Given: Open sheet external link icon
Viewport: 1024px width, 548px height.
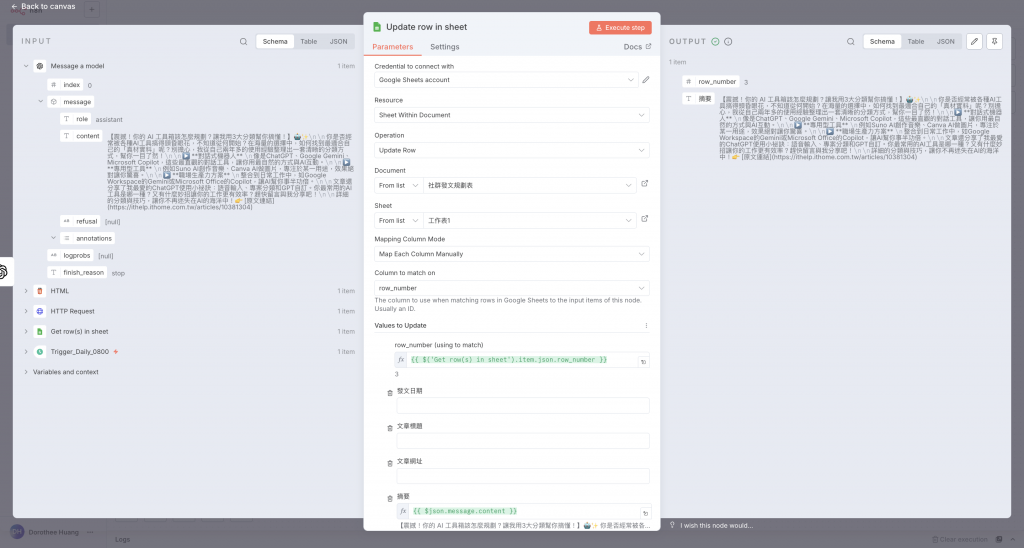Looking at the screenshot, I should pos(645,219).
